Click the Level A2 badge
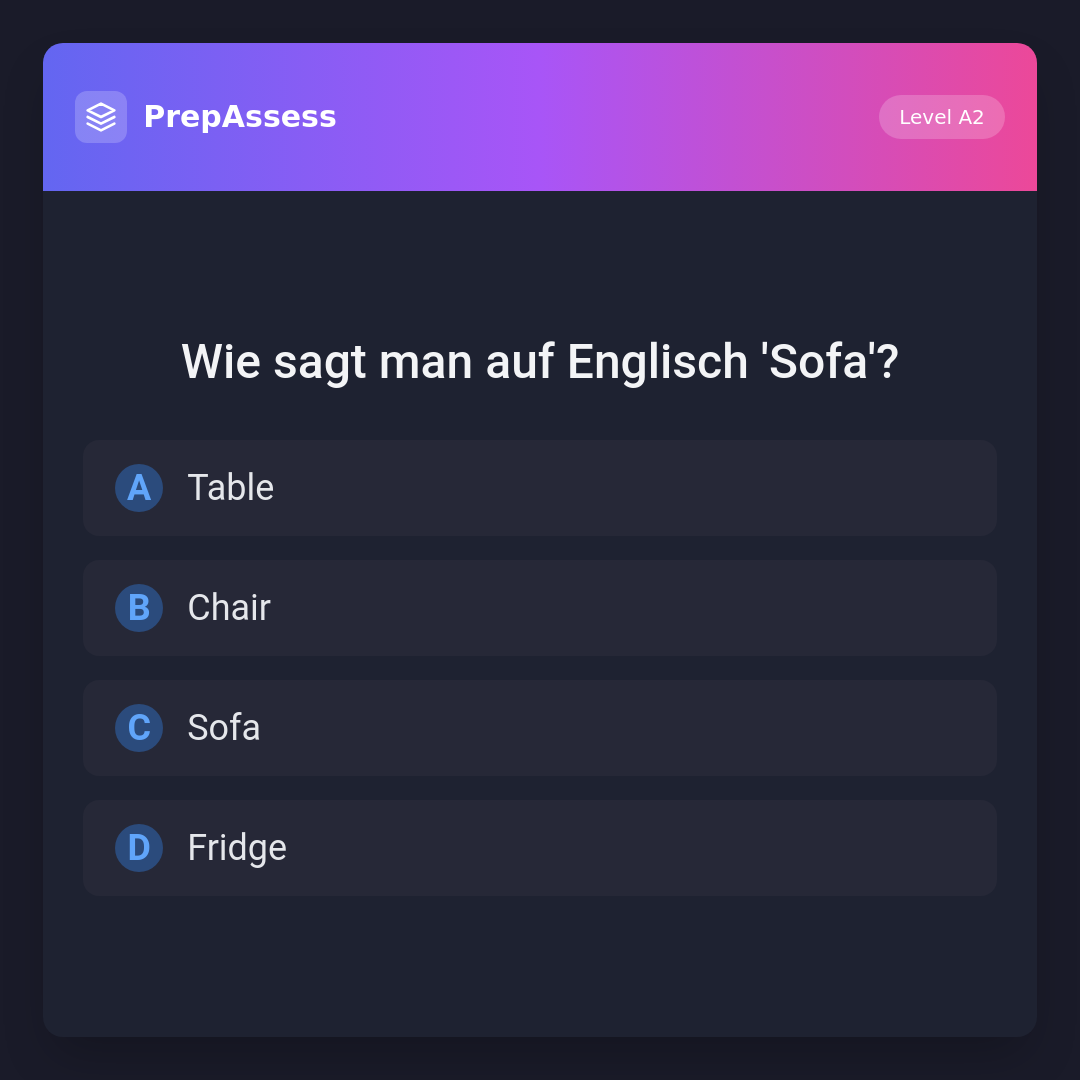Image resolution: width=1080 pixels, height=1080 pixels. coord(941,117)
